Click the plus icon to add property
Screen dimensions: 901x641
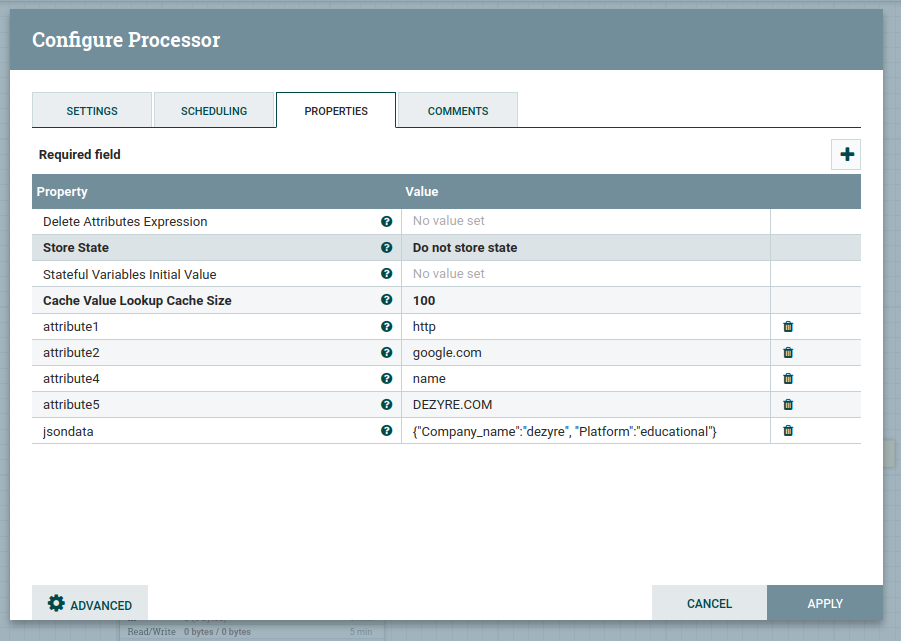point(847,154)
